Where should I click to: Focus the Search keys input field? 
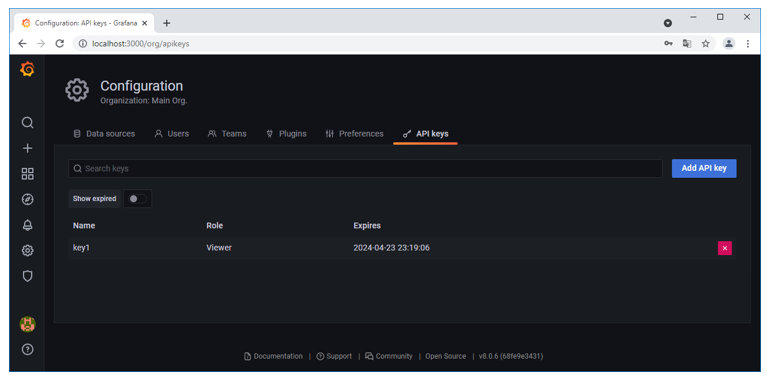click(365, 168)
